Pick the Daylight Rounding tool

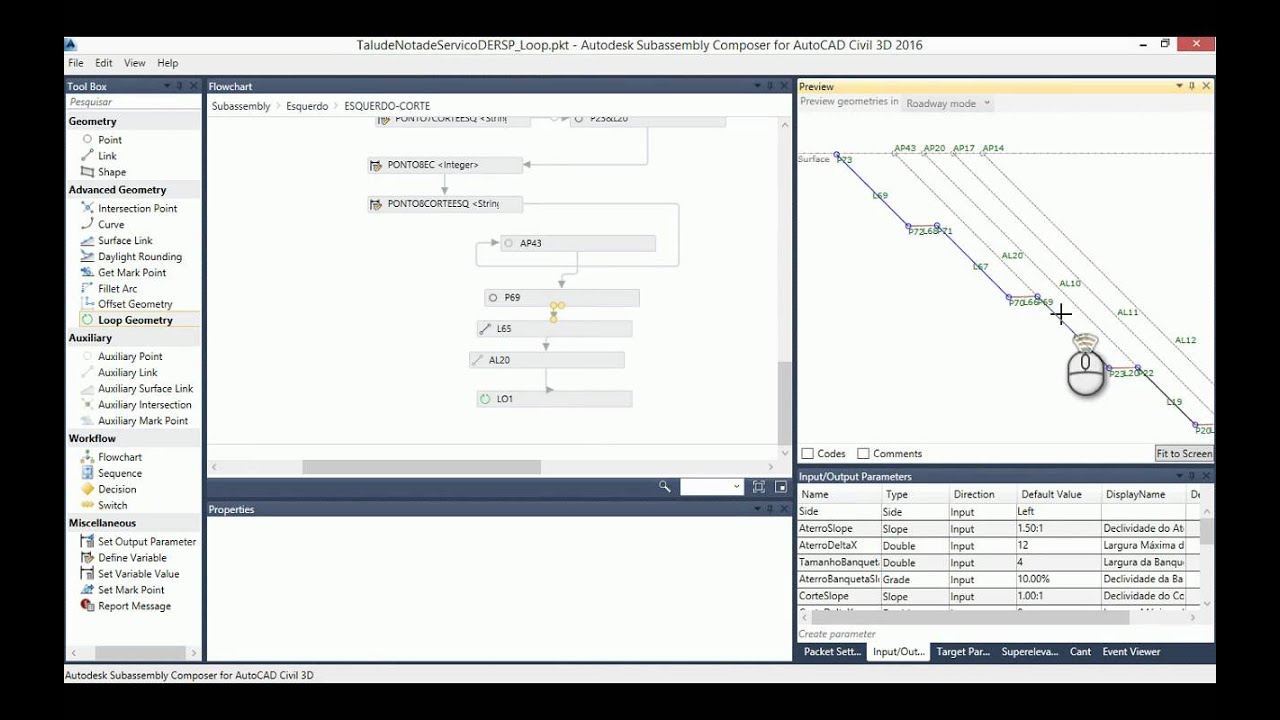(x=139, y=256)
